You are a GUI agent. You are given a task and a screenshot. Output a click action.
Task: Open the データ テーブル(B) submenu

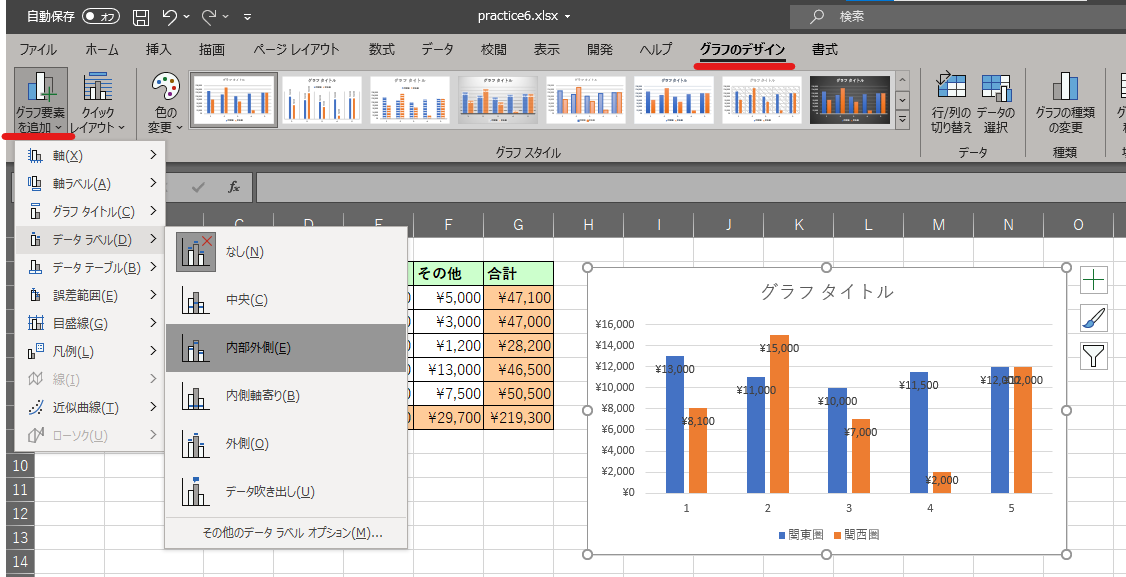tap(90, 267)
